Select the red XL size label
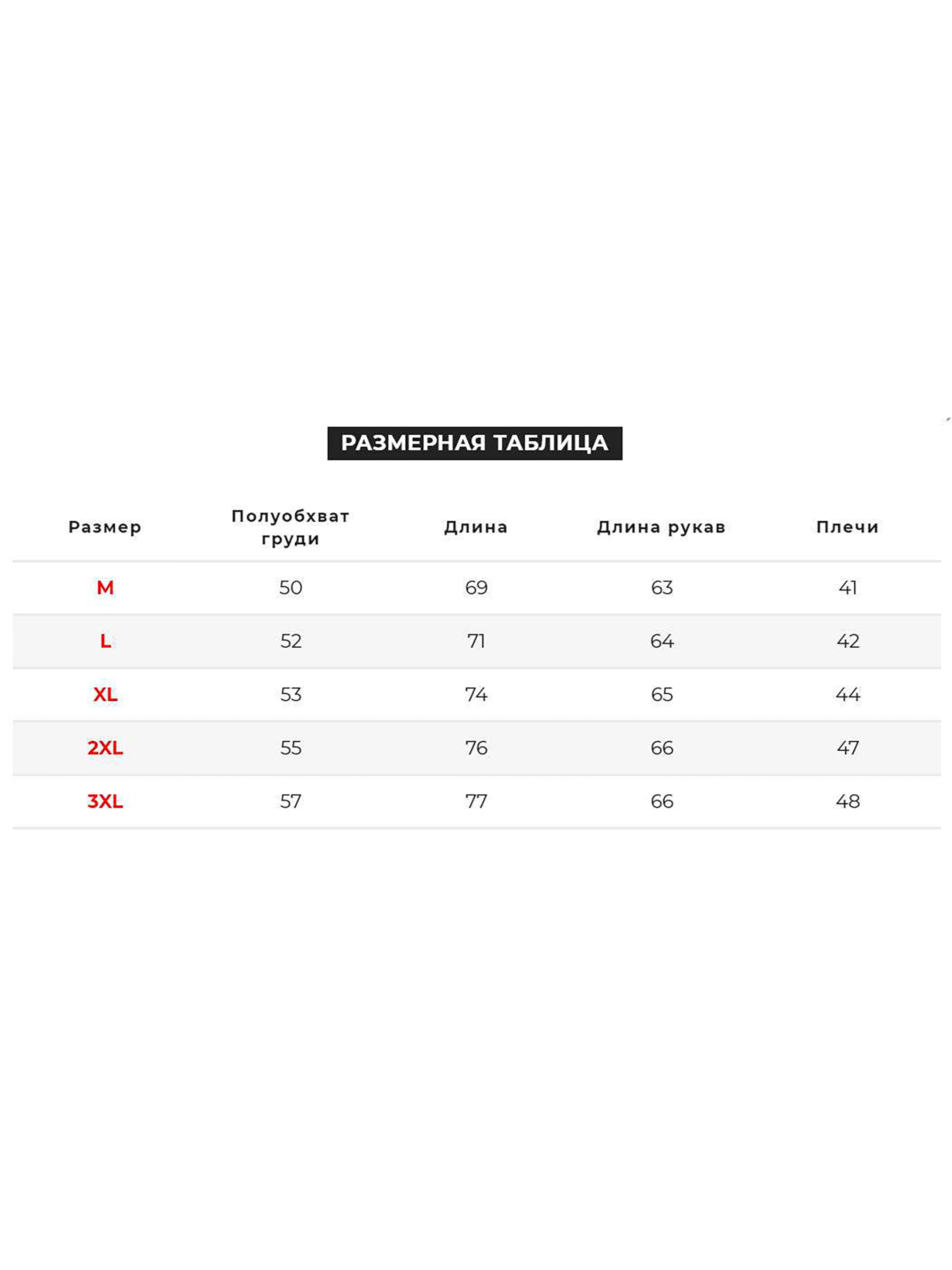952x1270 pixels. (105, 695)
